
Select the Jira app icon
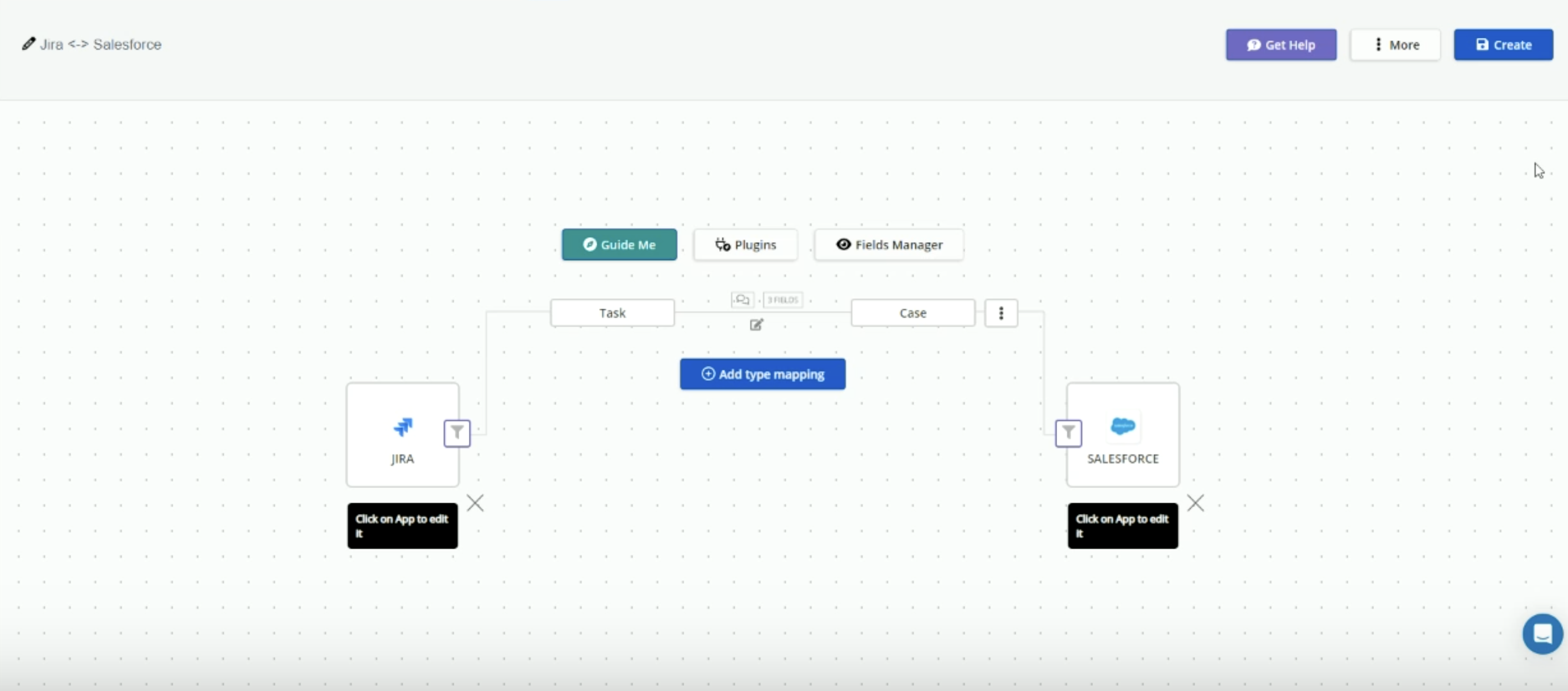coord(403,427)
